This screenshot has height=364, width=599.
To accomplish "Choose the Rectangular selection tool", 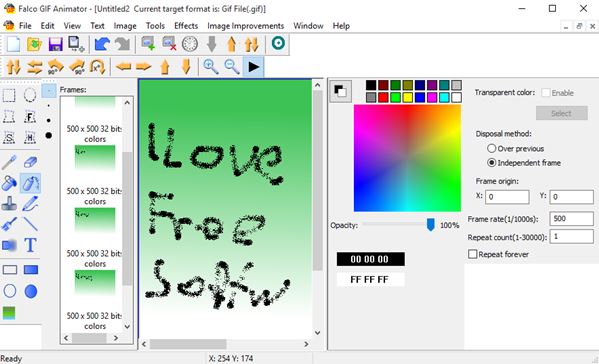I will coord(9,95).
